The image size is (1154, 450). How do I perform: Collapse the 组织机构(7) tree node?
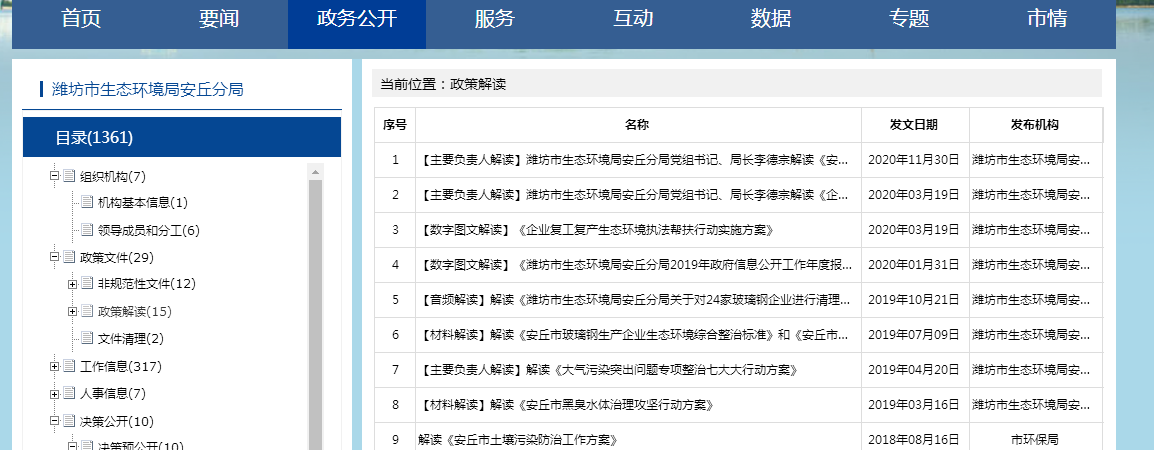[54, 176]
